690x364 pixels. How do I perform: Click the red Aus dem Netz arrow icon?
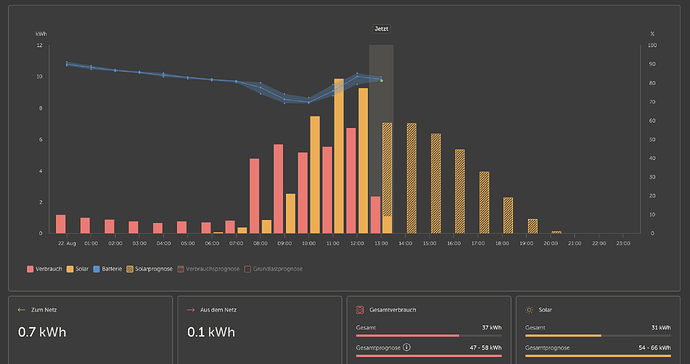coord(191,310)
